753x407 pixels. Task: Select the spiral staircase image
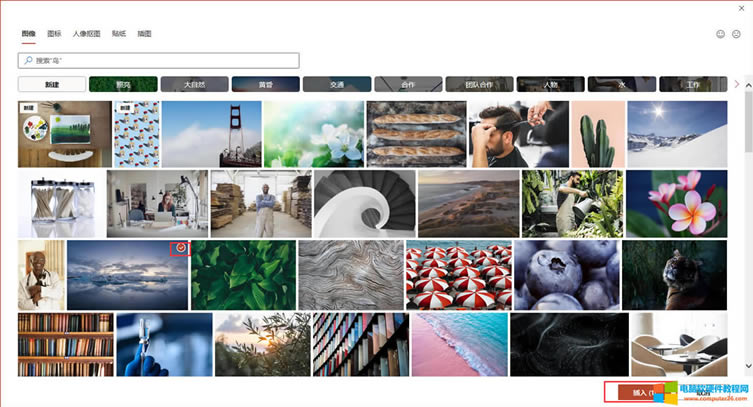[x=365, y=204]
